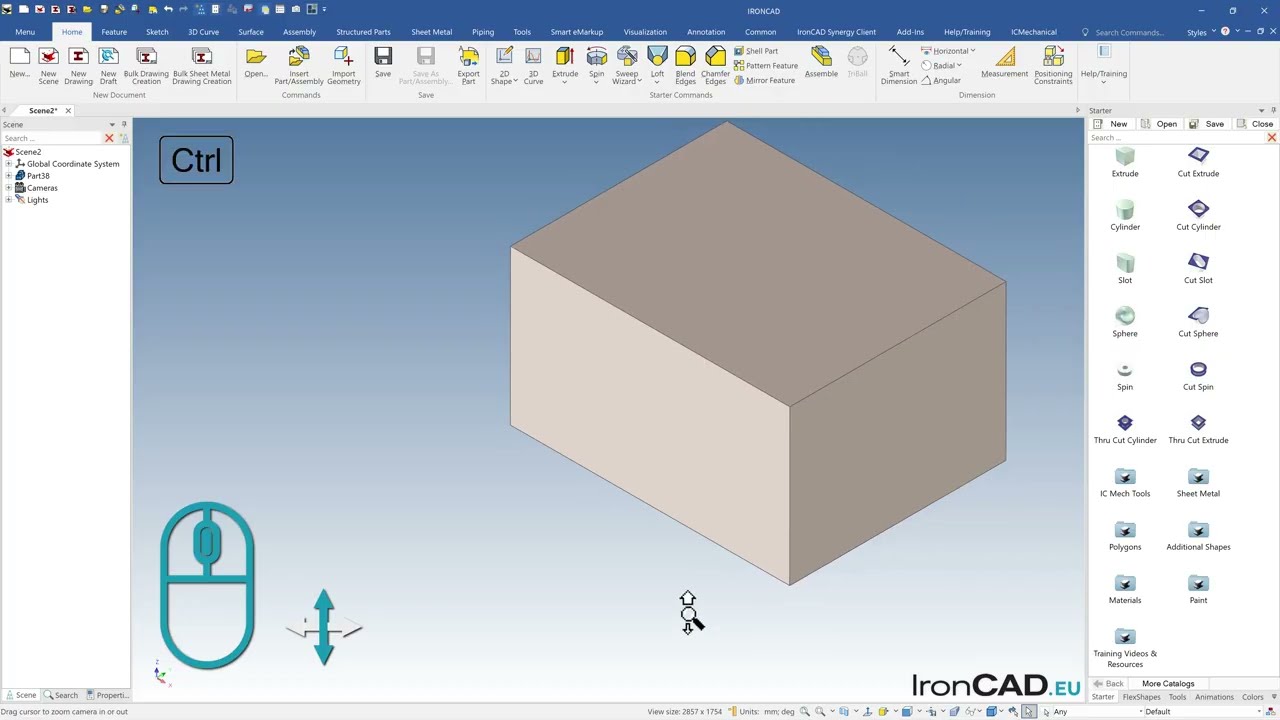1280x720 pixels.
Task: Open the Sweep Wizard tool
Action: point(627,64)
